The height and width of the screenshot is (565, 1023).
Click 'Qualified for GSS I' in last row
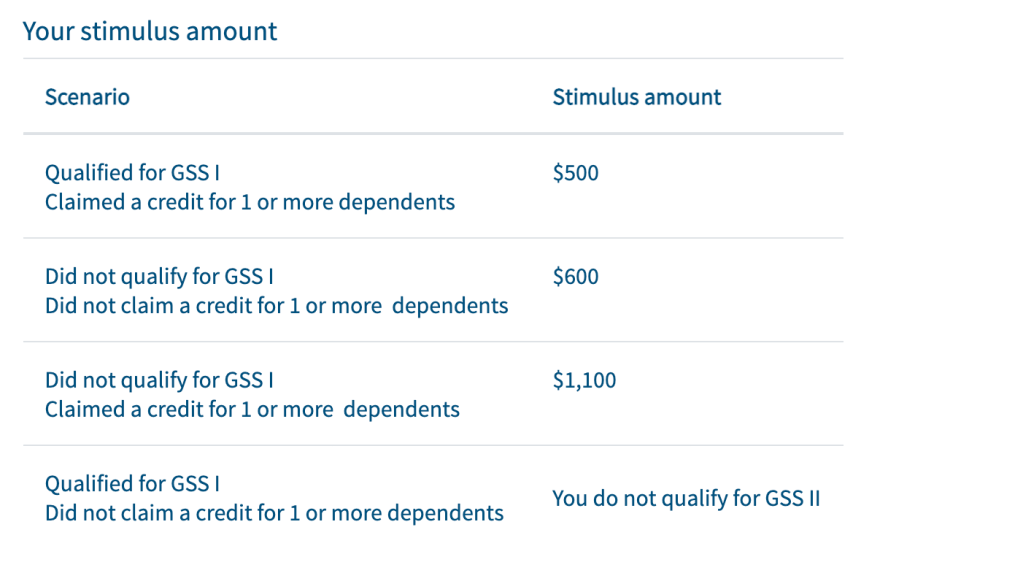132,484
